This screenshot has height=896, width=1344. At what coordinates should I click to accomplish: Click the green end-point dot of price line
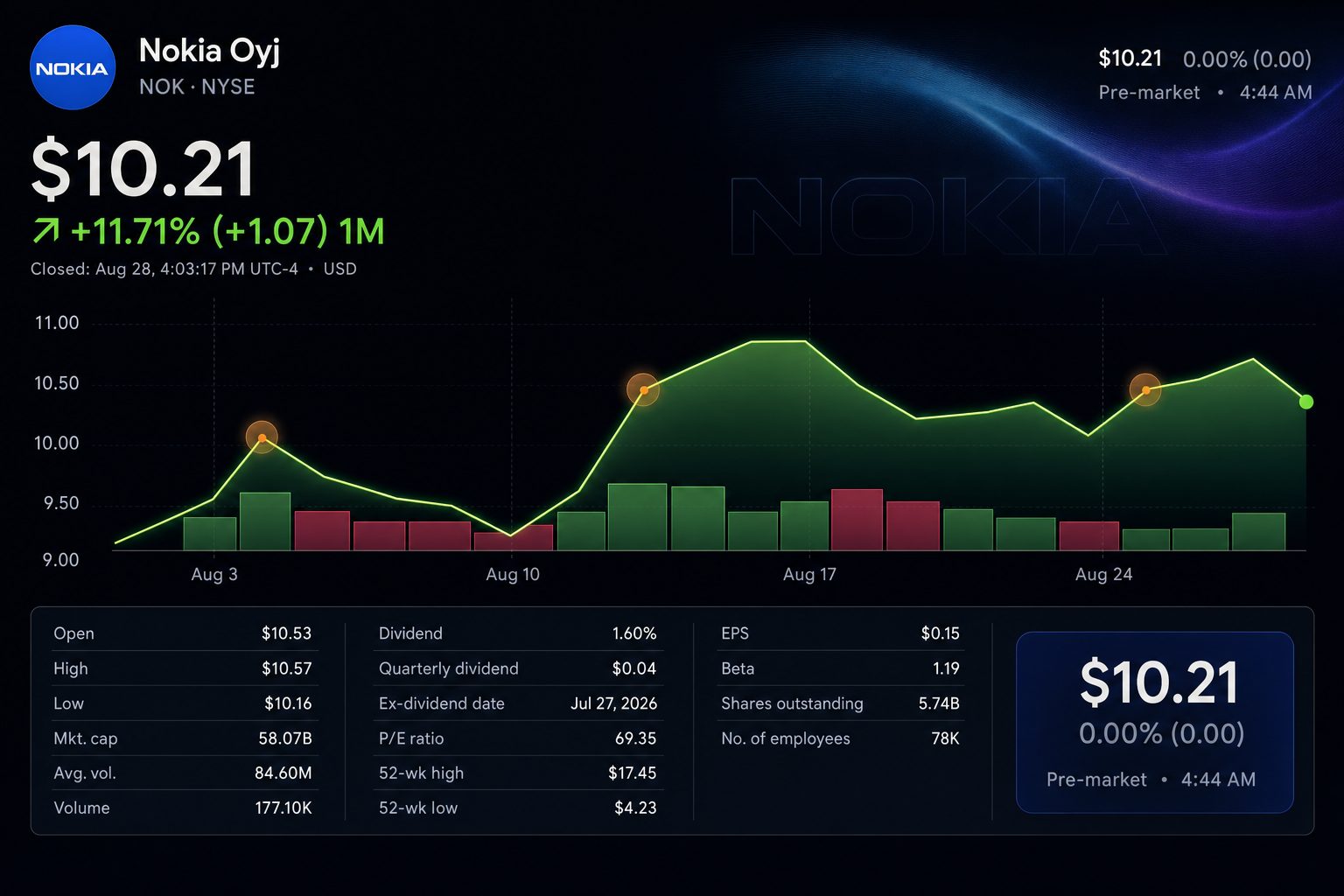[1306, 402]
